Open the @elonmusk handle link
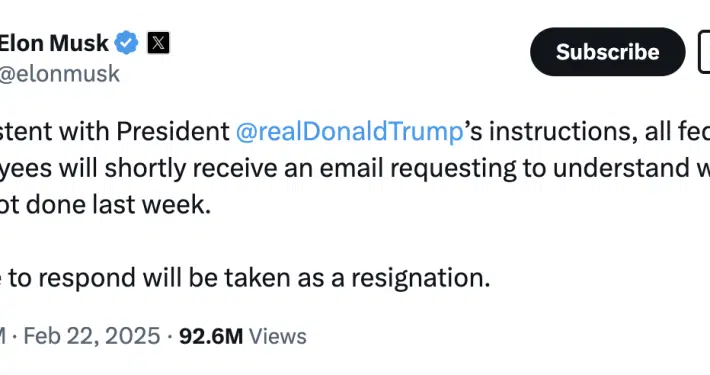 pyautogui.click(x=59, y=74)
